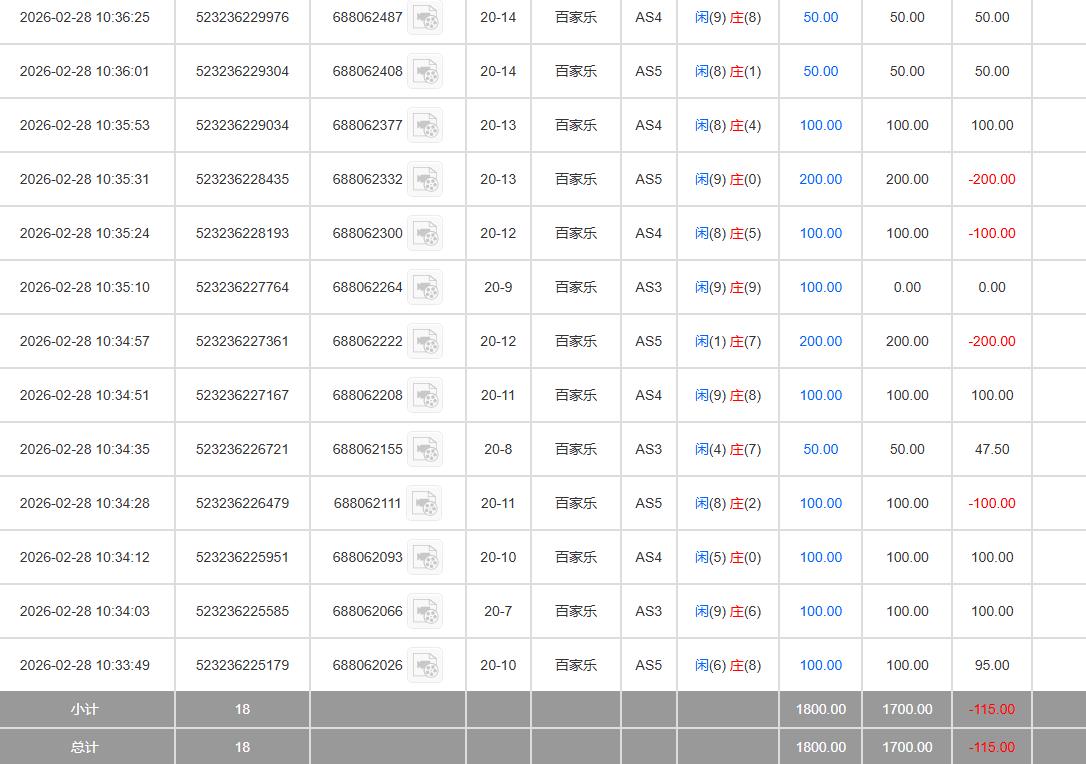Click blue 100.00 amount in 10:35:10 row
The image size is (1086, 764).
pos(820,288)
